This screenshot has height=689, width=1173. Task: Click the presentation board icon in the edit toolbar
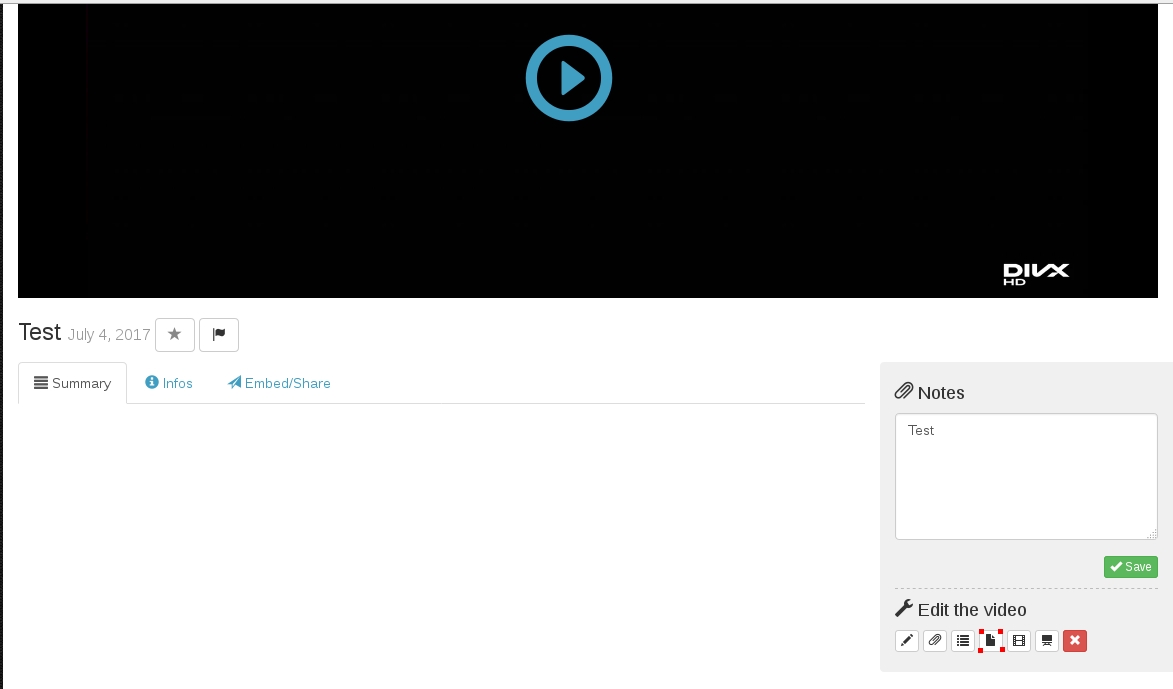1046,641
